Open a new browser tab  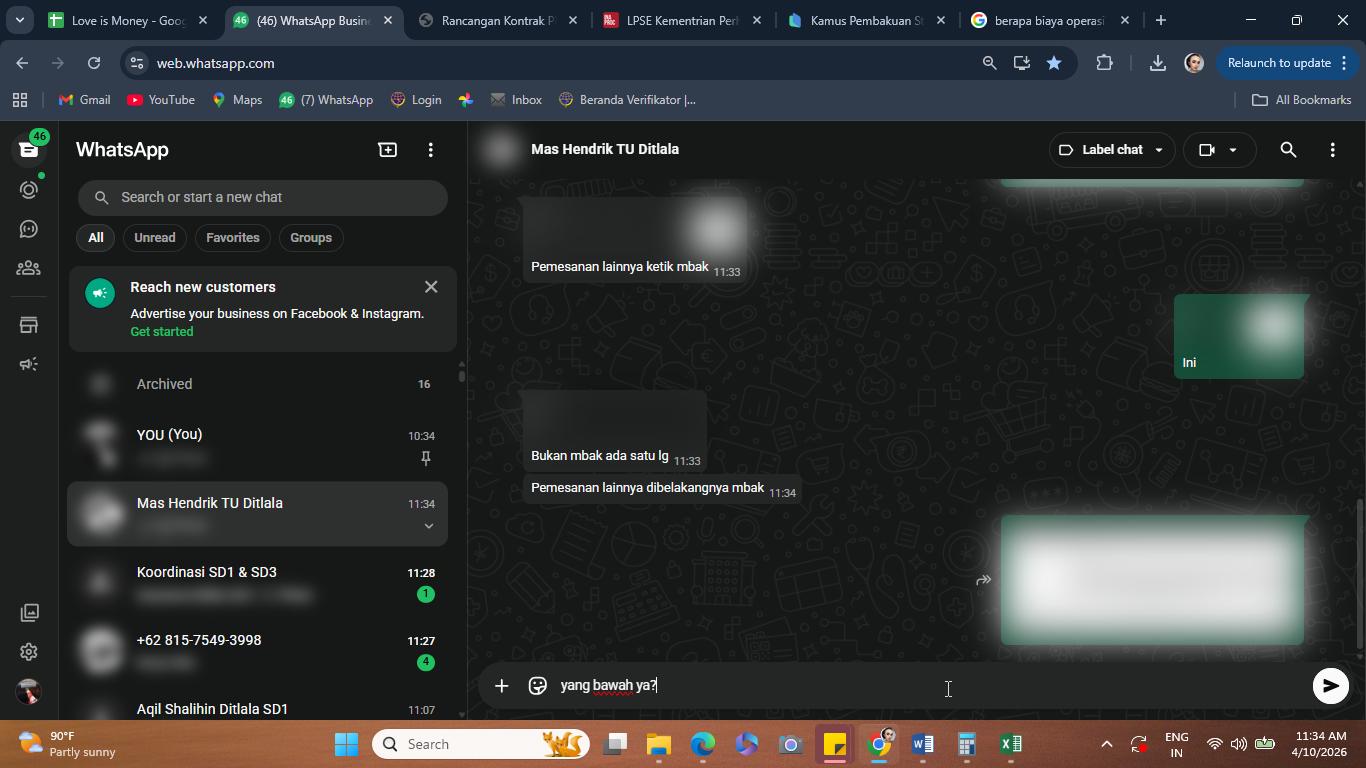pyautogui.click(x=1160, y=20)
